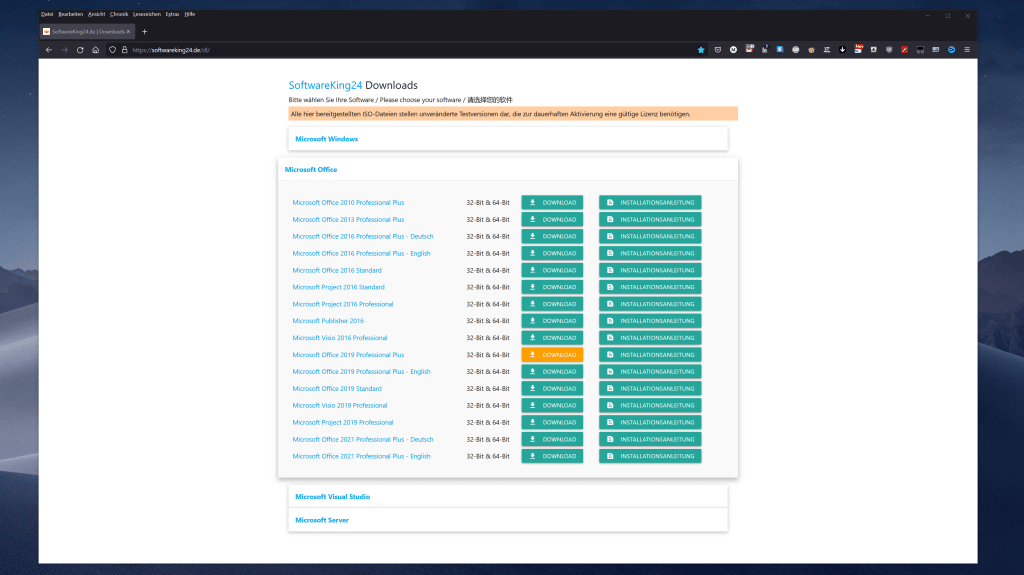The width and height of the screenshot is (1024, 575).
Task: Click the orange ISO-Dateien notice text
Action: [x=490, y=114]
